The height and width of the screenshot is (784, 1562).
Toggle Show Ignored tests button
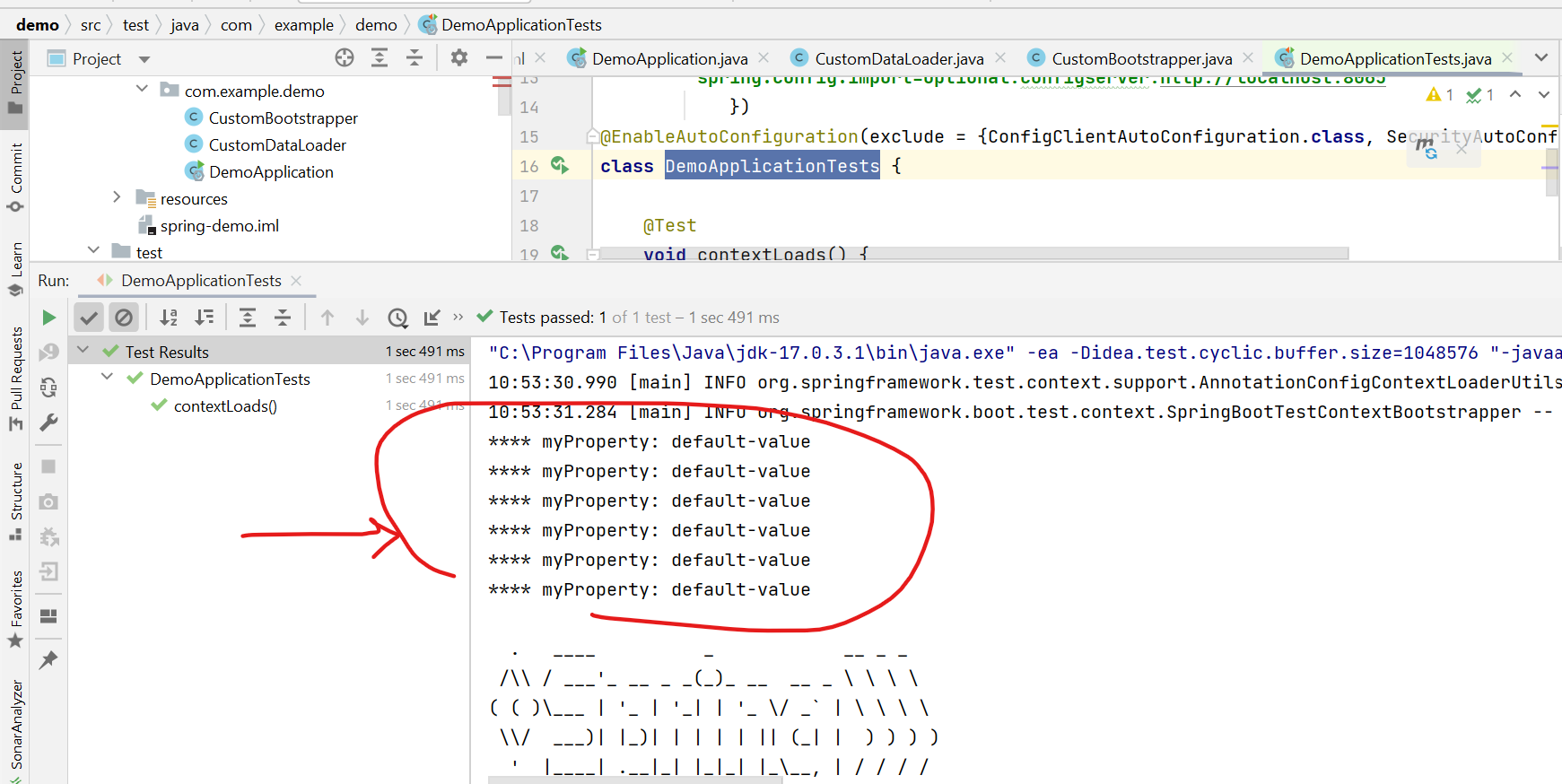pyautogui.click(x=124, y=318)
